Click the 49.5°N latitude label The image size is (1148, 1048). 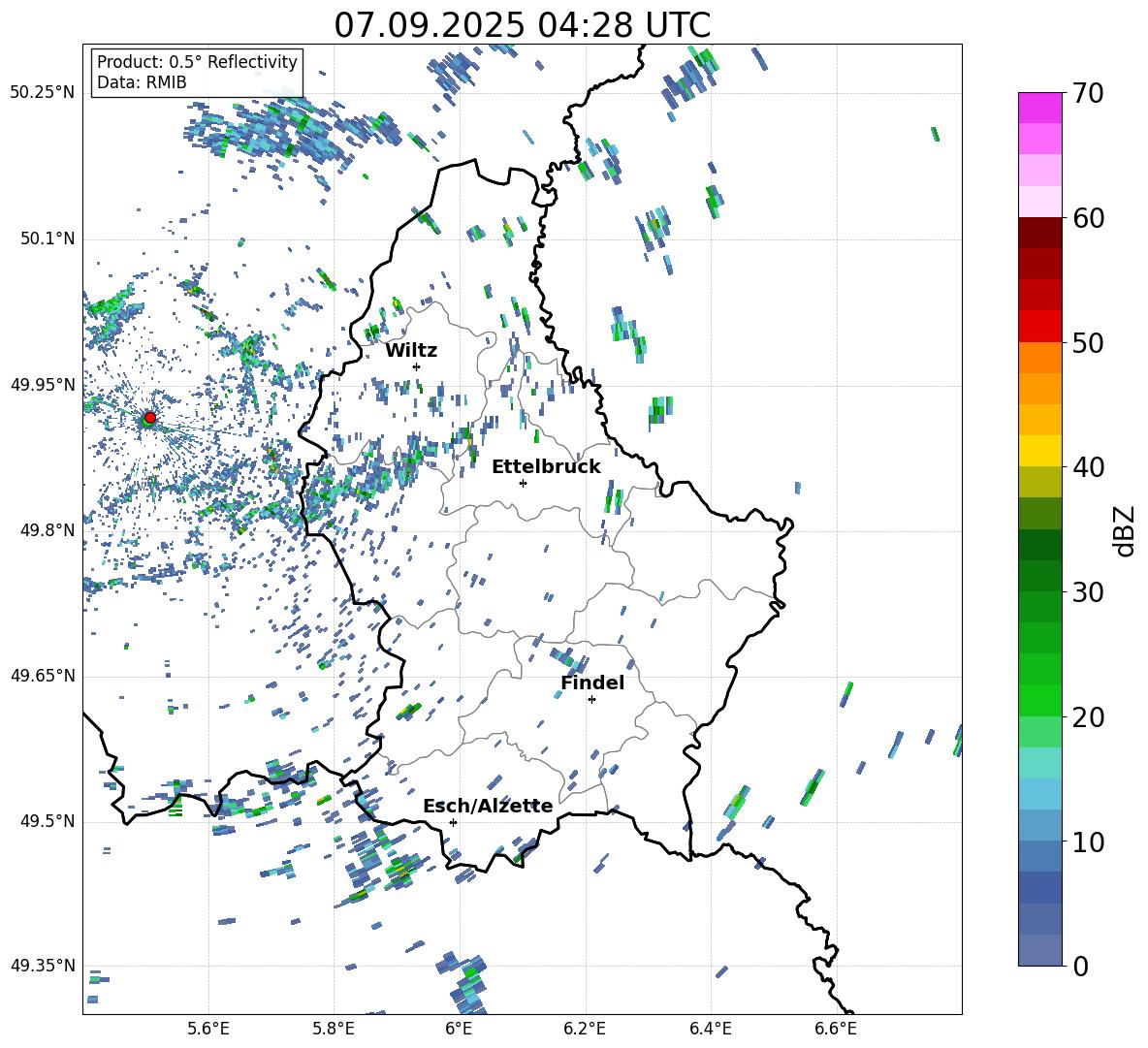pos(48,821)
